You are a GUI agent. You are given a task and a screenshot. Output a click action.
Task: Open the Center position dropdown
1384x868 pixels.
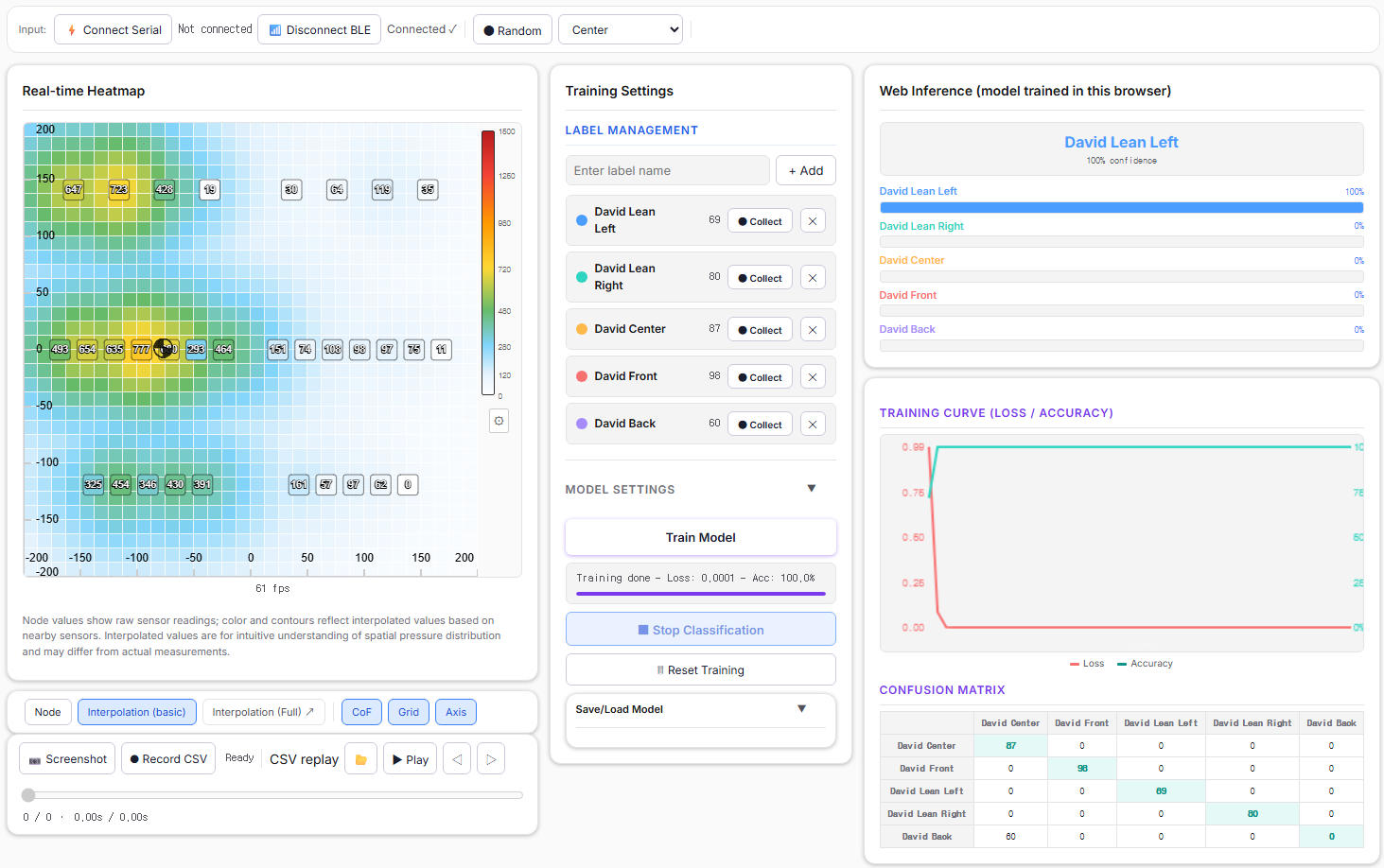point(621,29)
